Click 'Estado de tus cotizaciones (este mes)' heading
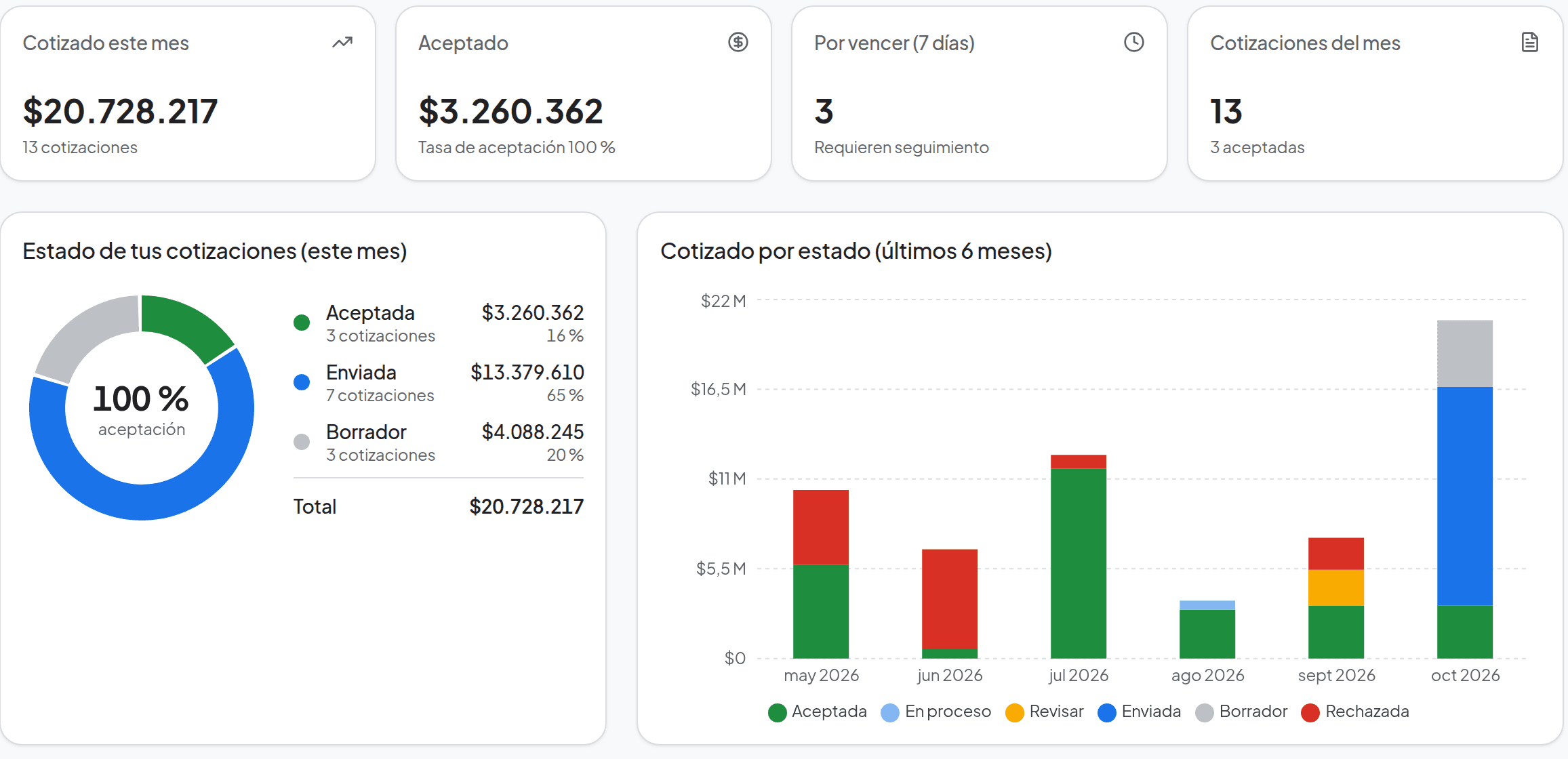This screenshot has height=759, width=1568. tap(215, 251)
